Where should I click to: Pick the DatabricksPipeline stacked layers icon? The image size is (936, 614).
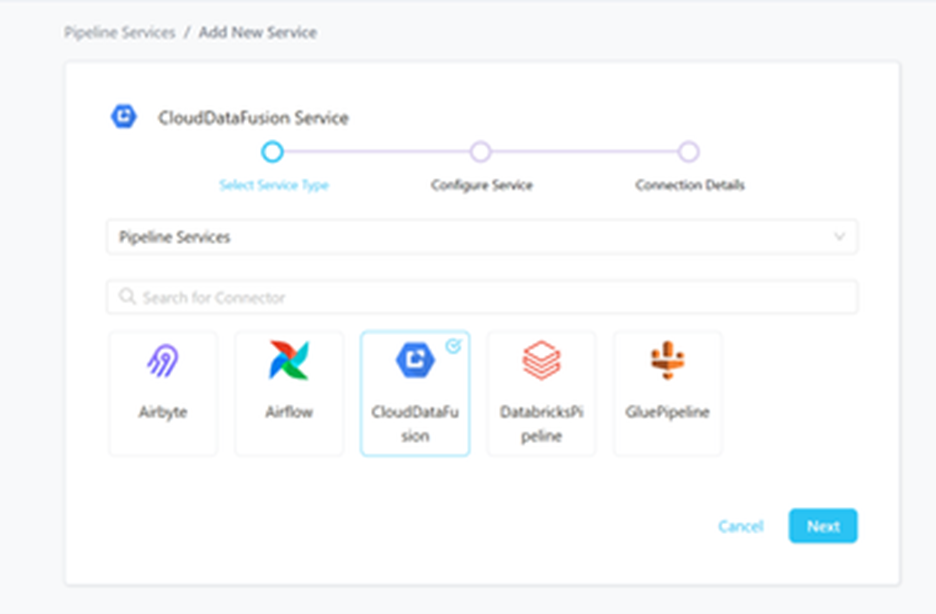point(541,361)
